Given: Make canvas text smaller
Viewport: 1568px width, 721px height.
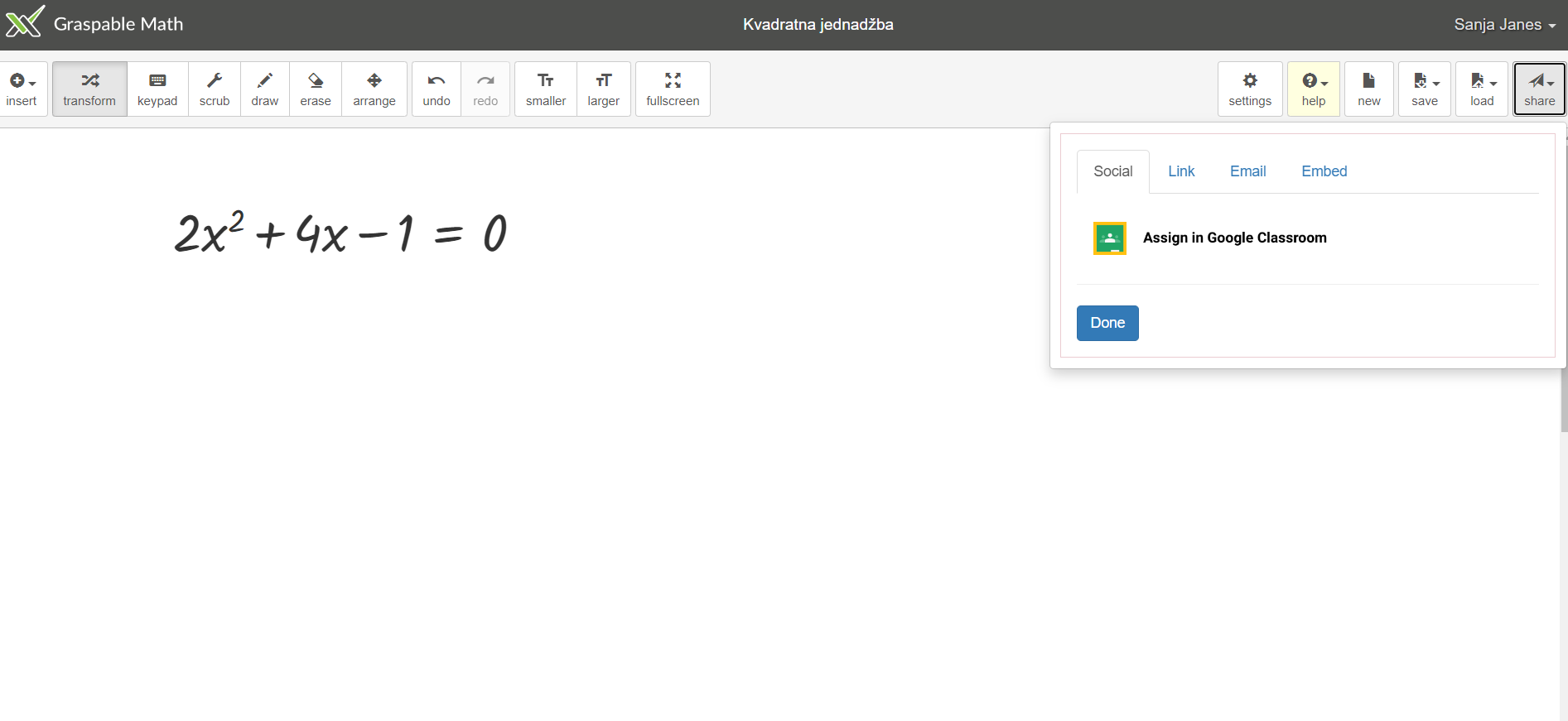Looking at the screenshot, I should [546, 89].
